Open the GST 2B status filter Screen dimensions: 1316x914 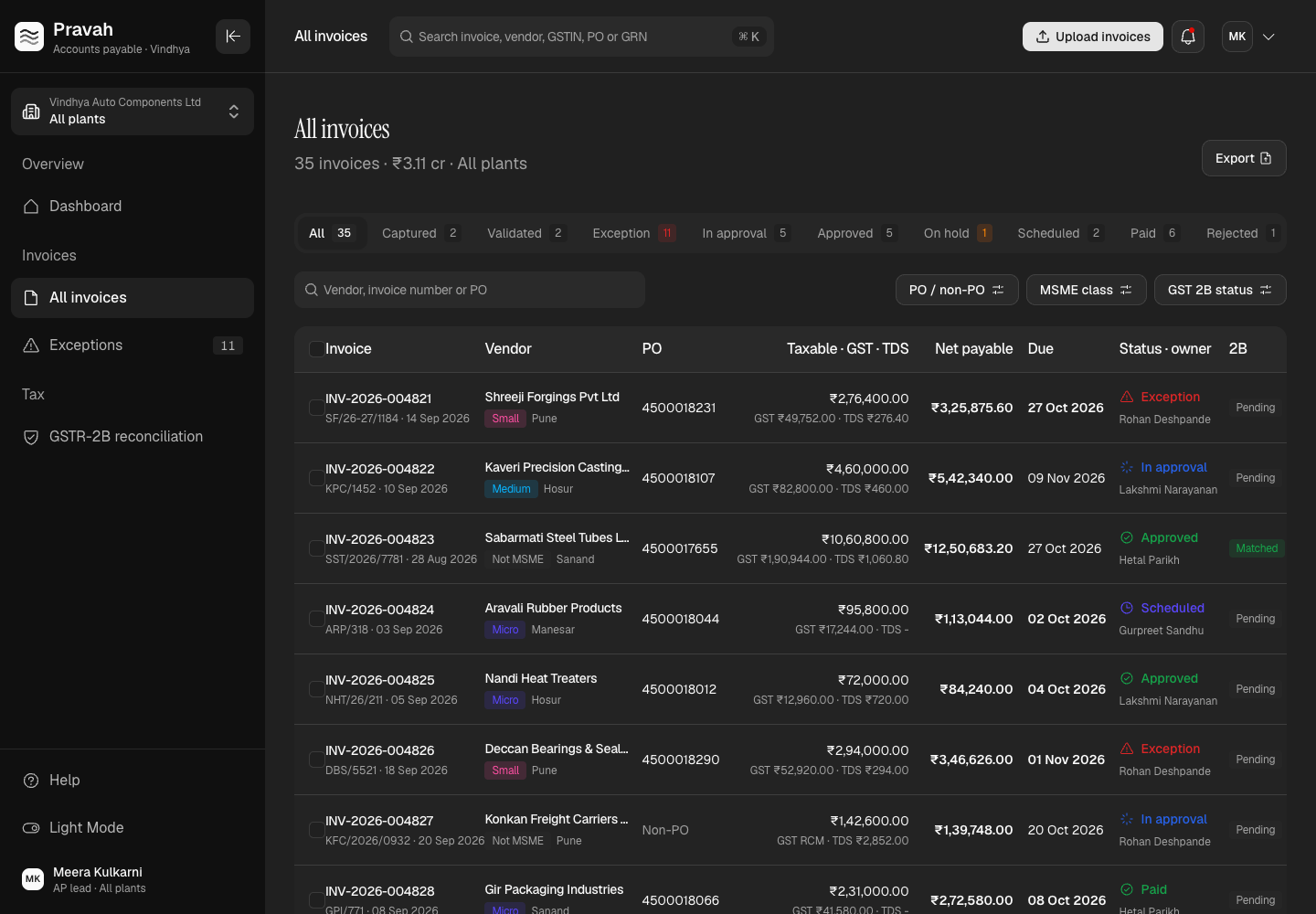[1220, 290]
